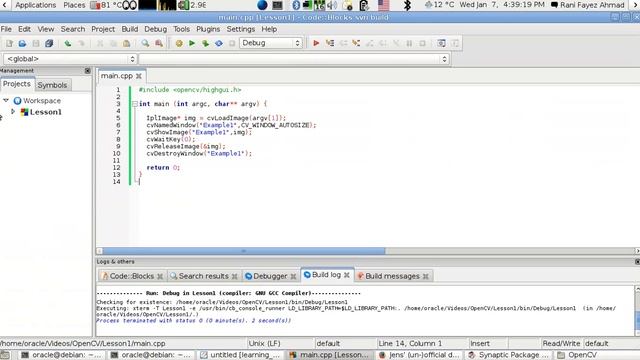
Task: Click the Cut toolbar icon
Action: 100,43
